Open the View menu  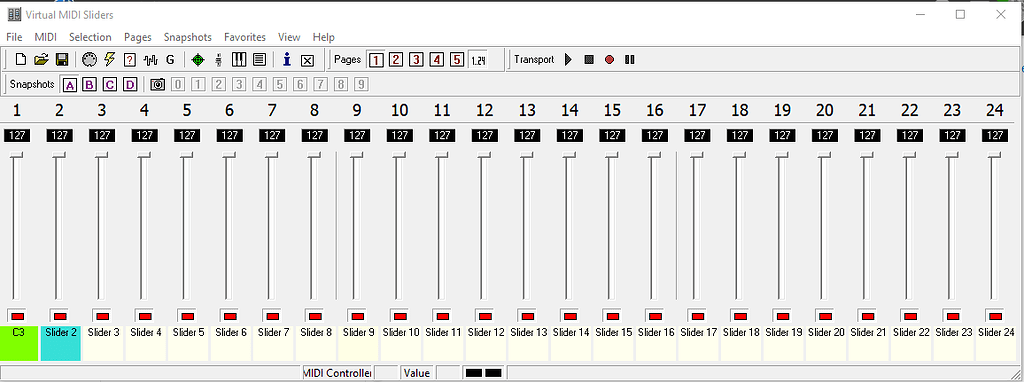(x=289, y=37)
